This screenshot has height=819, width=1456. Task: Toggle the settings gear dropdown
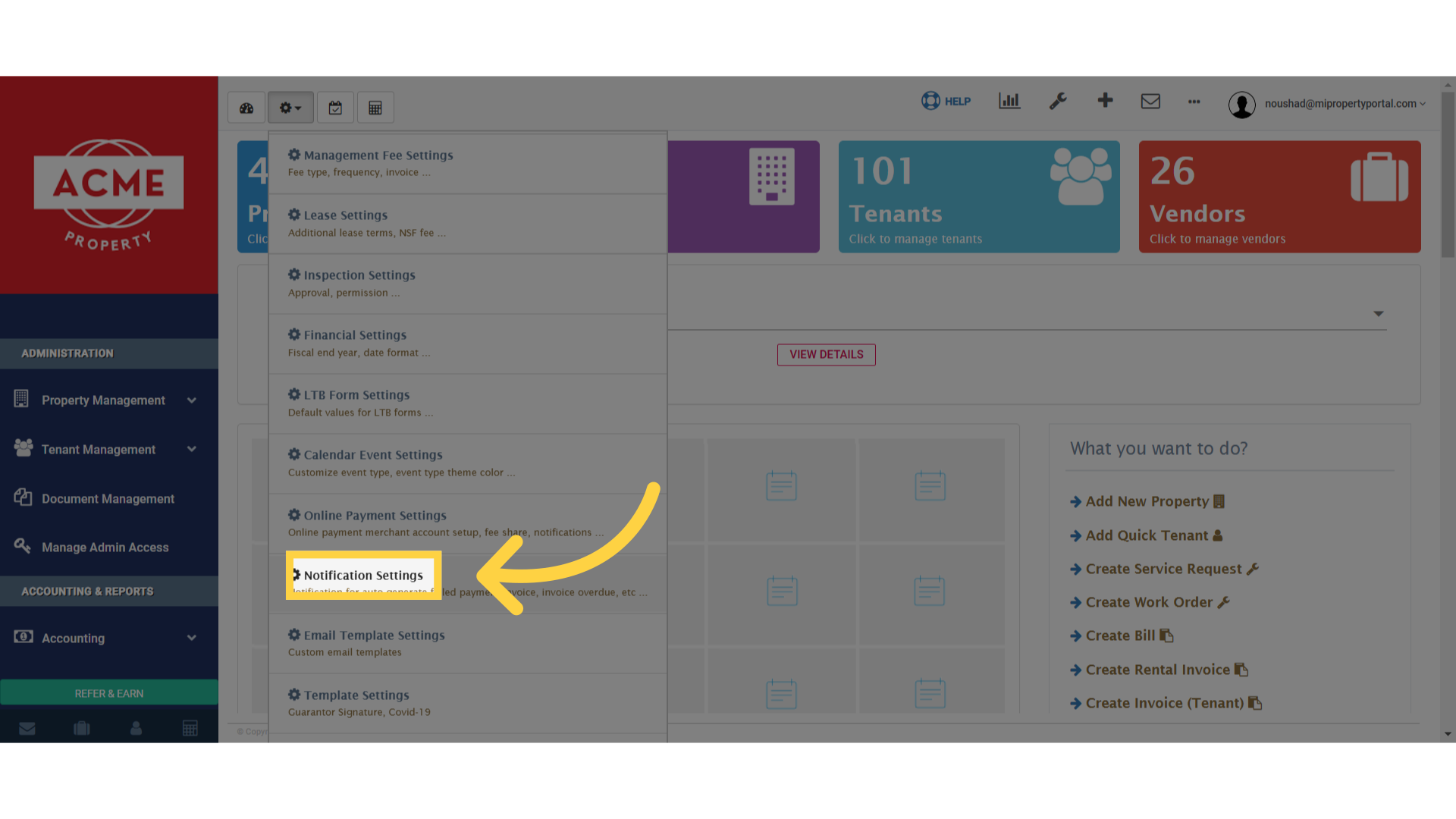pyautogui.click(x=290, y=108)
